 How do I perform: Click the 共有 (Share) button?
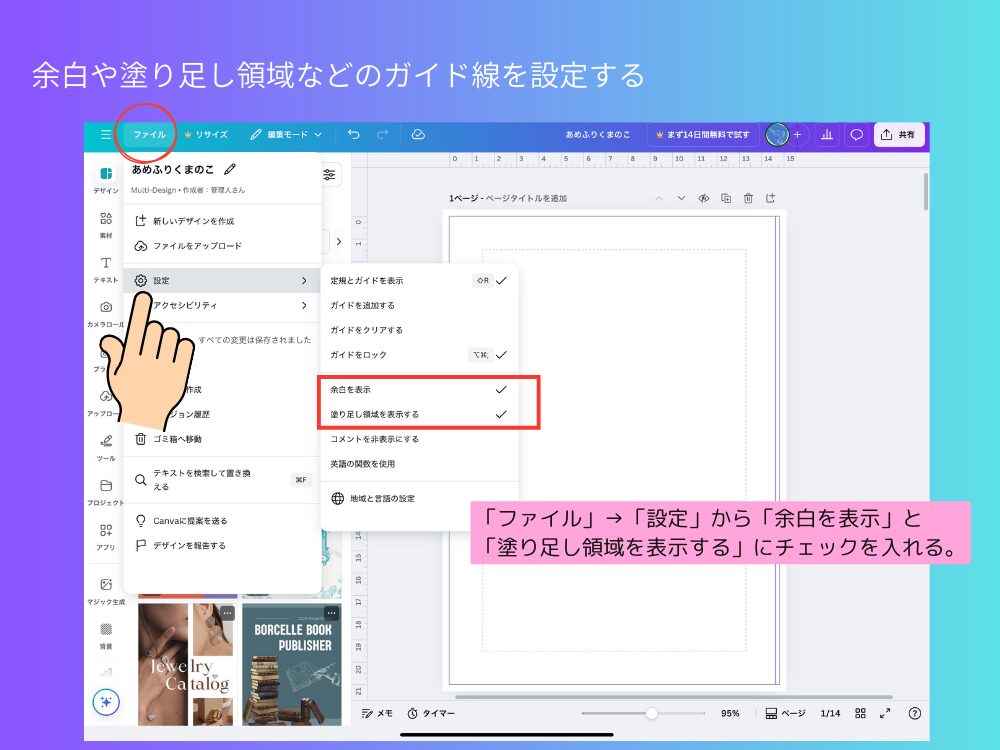click(x=899, y=134)
